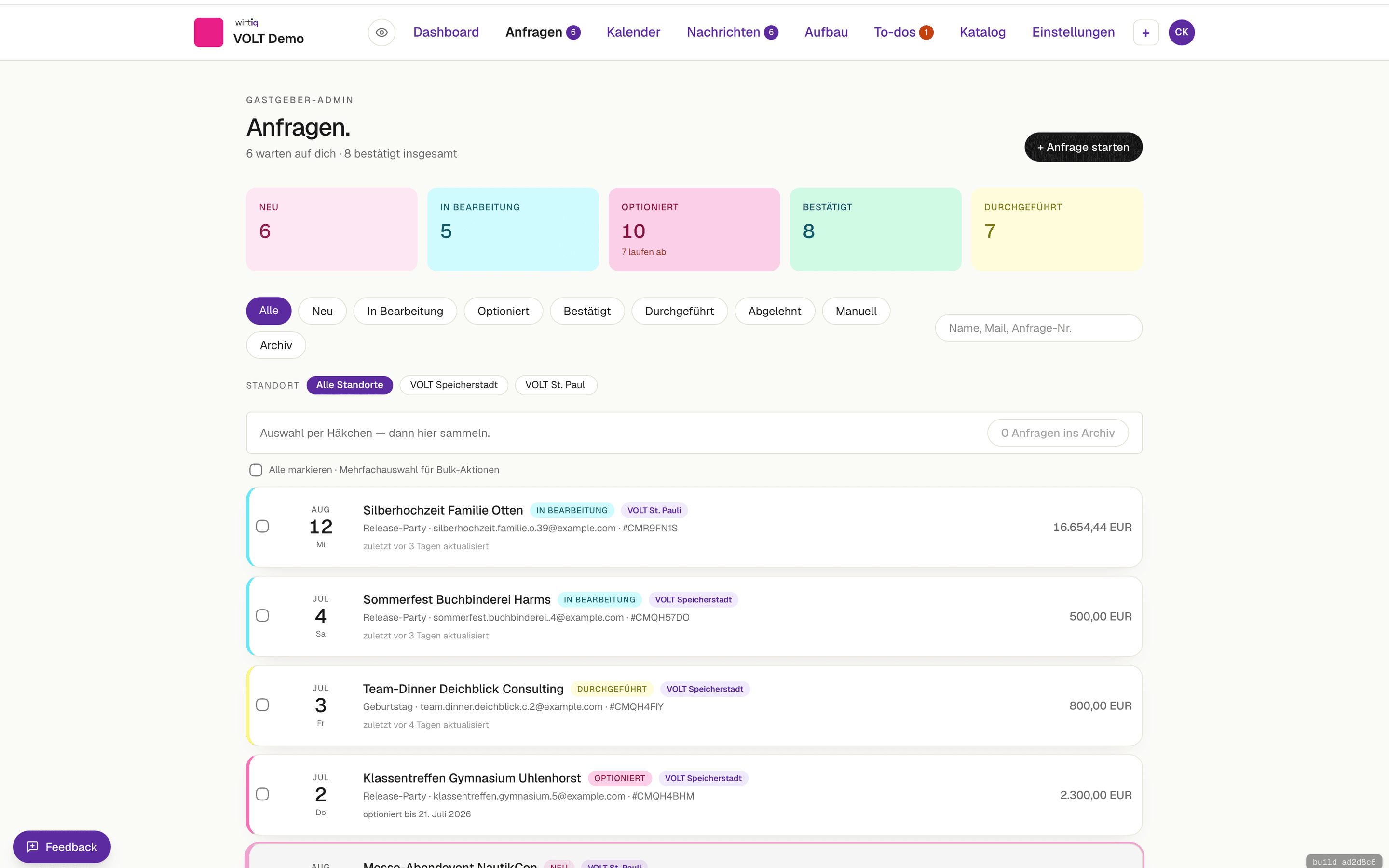The image size is (1389, 868).
Task: Click the amount '2.300,00 EUR'
Action: tap(1096, 795)
